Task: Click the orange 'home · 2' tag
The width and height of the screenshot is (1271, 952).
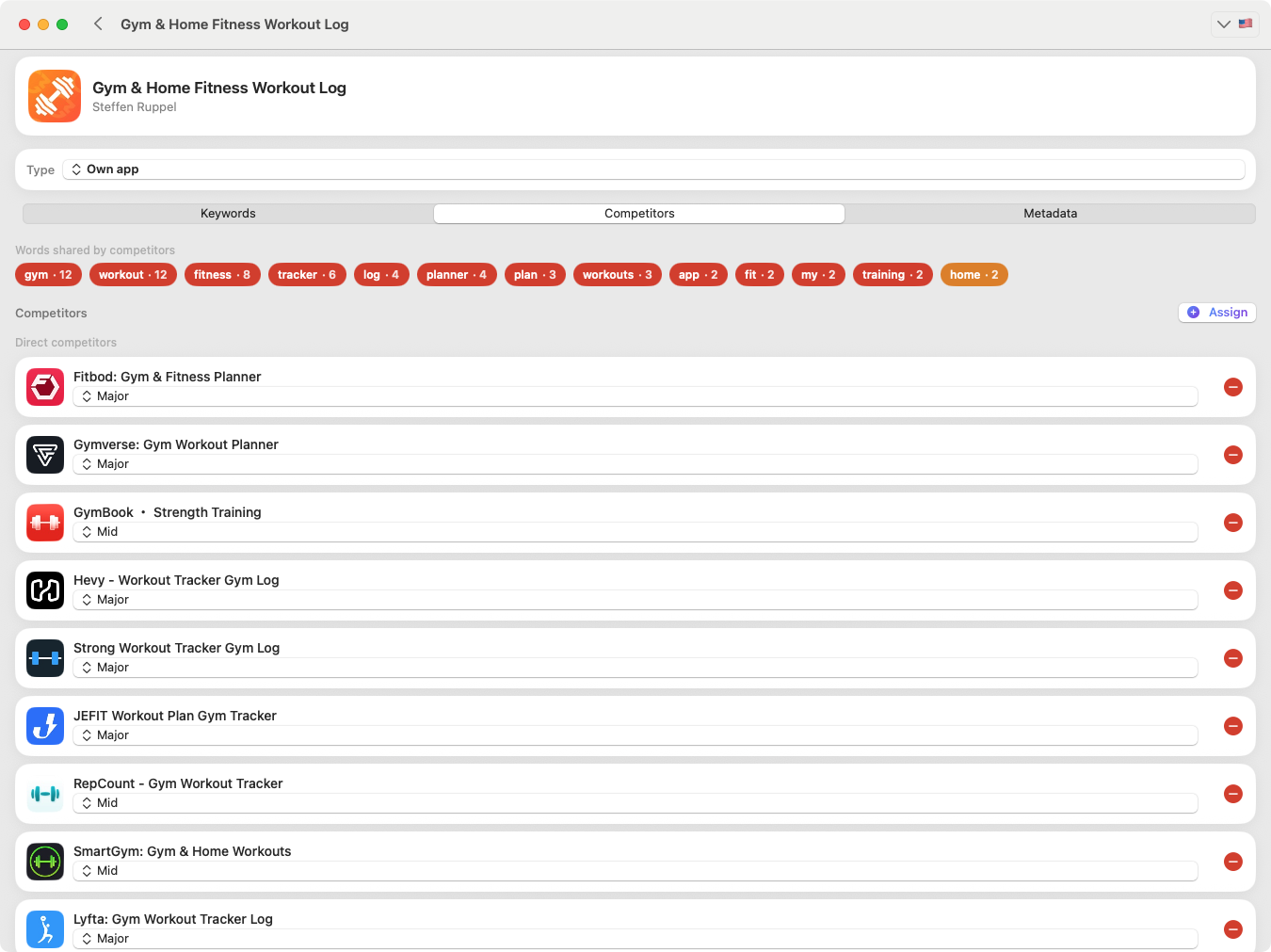Action: coord(974,275)
